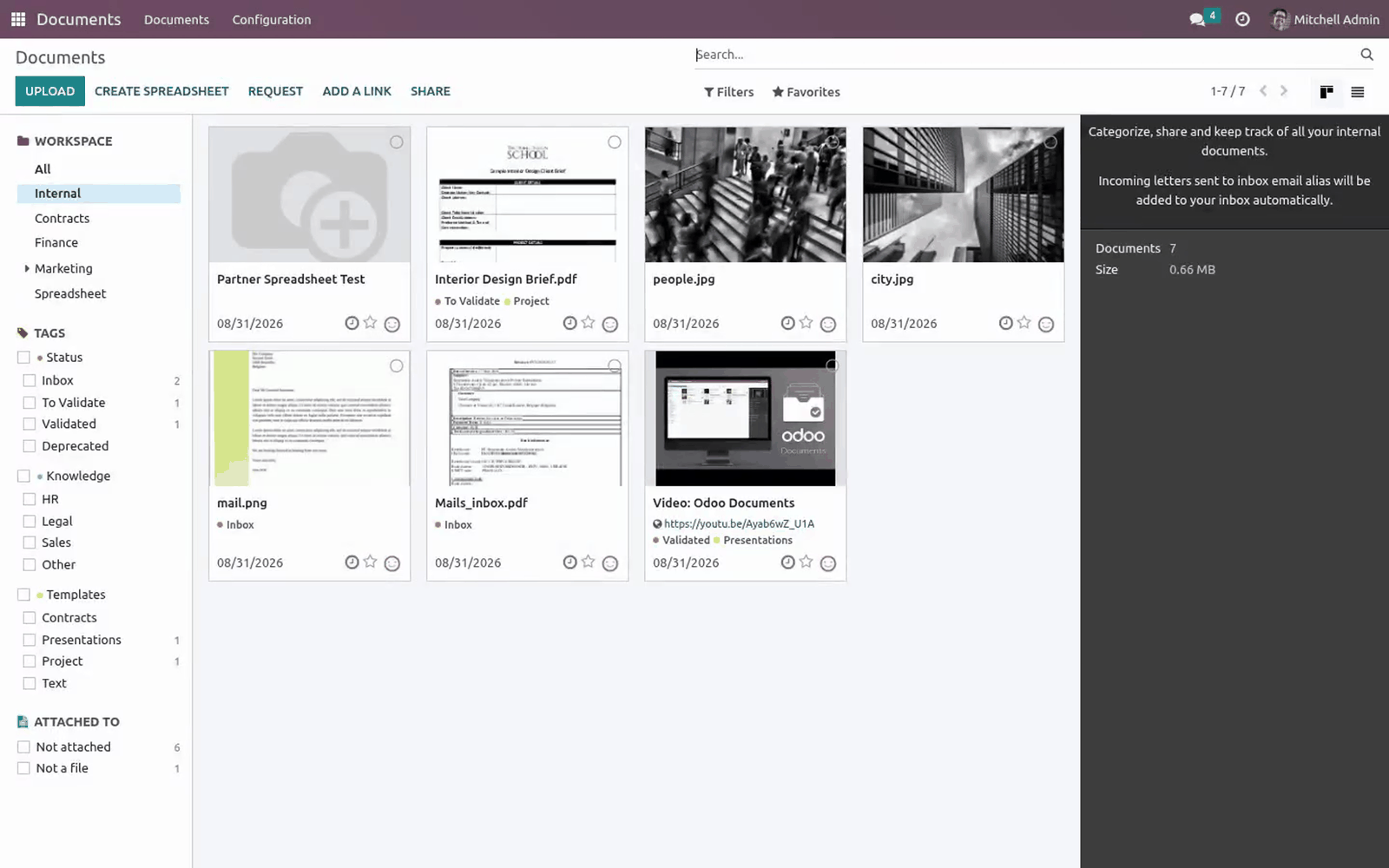Check the Inbox tag filter
Image resolution: width=1389 pixels, height=868 pixels.
coord(30,380)
